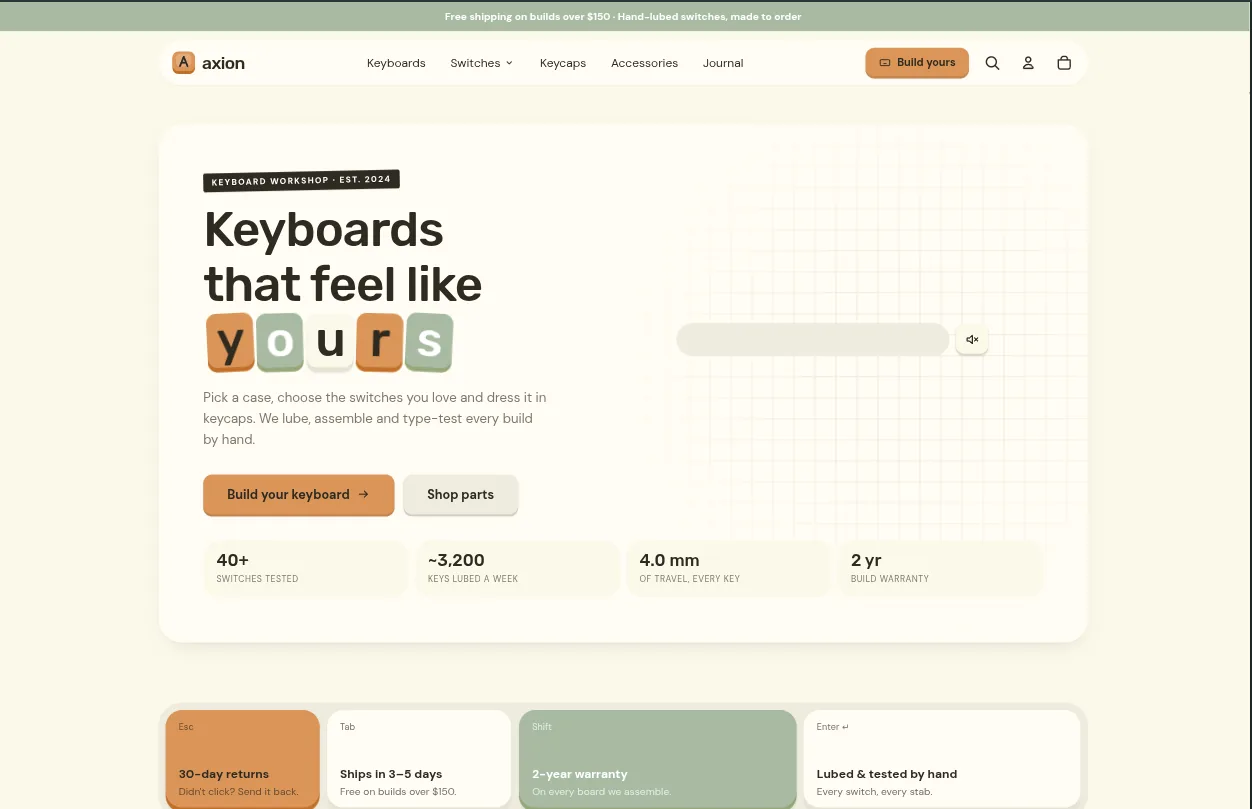Click the "axion" wordmark
The image size is (1252, 809).
223,63
